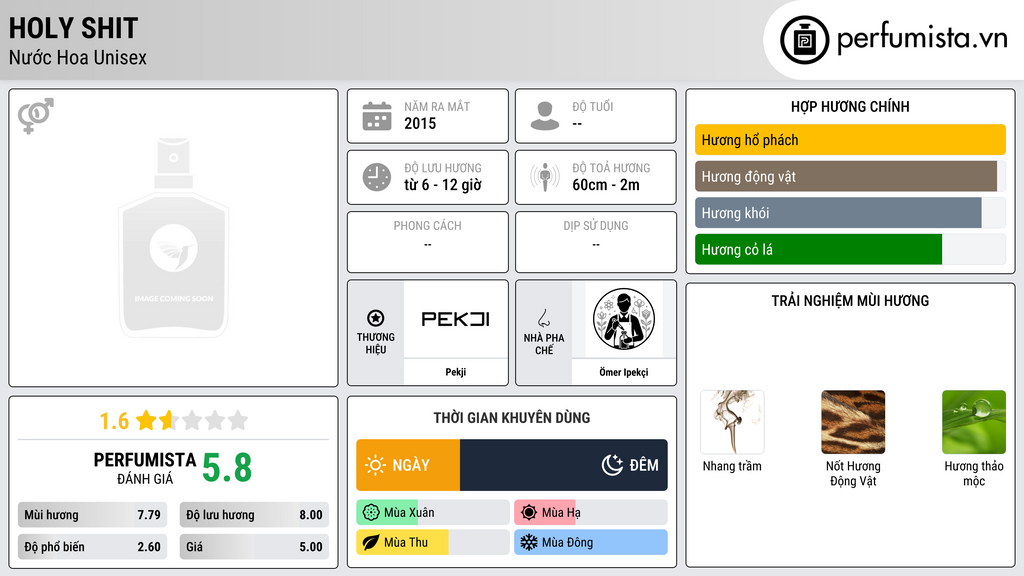Viewport: 1024px width, 576px height.
Task: Click the perfumista.vn site name
Action: [922, 37]
